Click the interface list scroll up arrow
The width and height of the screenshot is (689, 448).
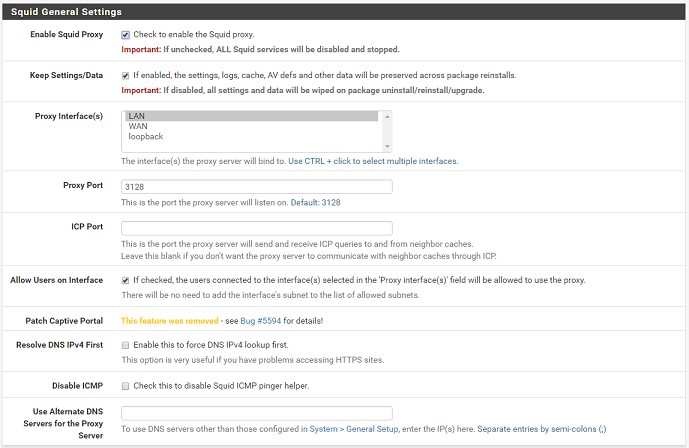387,116
